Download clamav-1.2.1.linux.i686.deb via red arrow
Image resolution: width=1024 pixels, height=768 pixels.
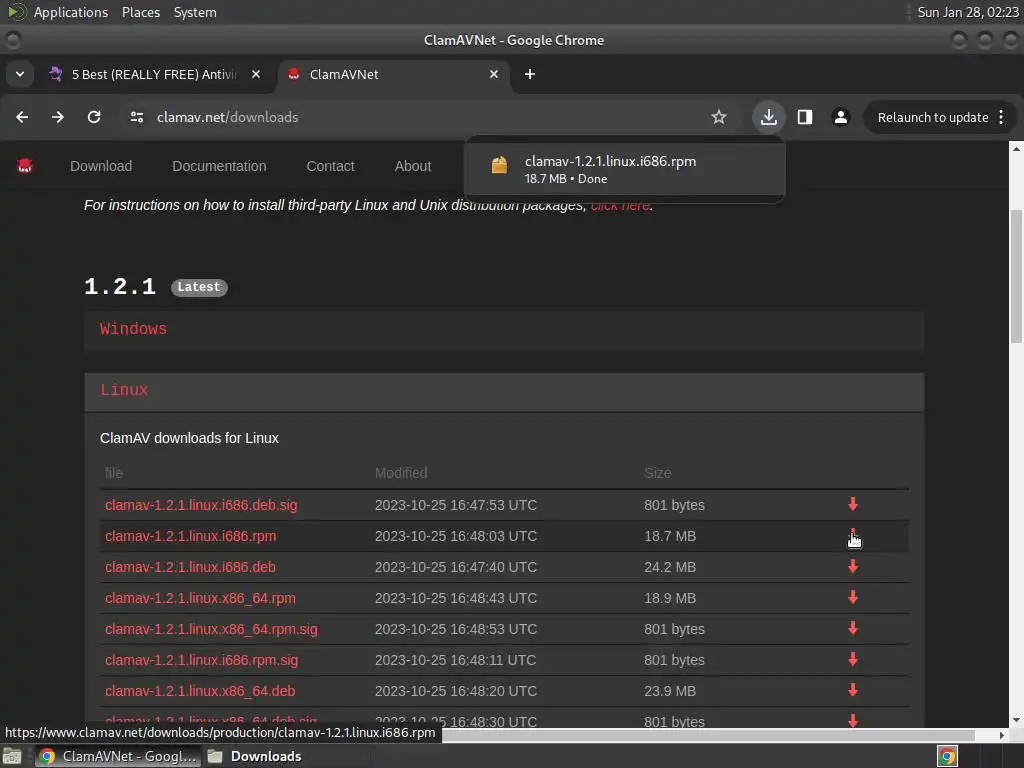[853, 566]
